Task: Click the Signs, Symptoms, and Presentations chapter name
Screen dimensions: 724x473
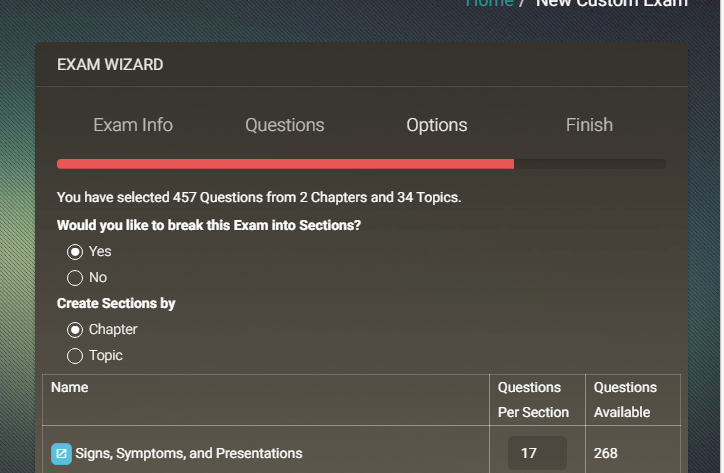Action: (189, 454)
